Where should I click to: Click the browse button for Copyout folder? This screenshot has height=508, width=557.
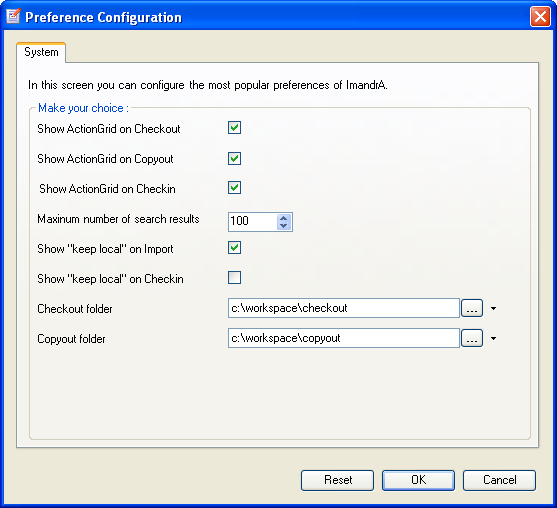[x=472, y=338]
